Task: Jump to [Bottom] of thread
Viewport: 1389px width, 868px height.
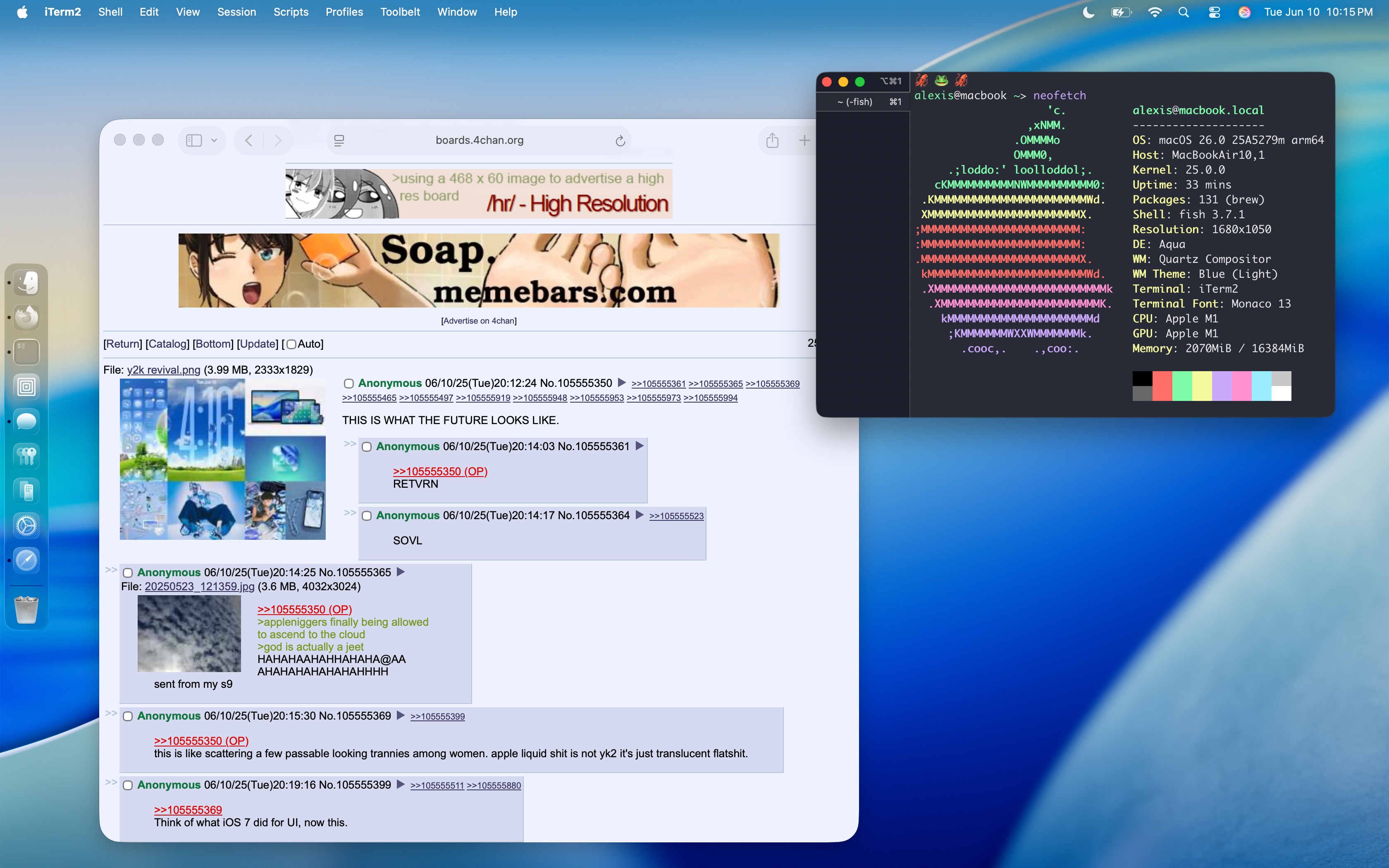Action: point(213,344)
